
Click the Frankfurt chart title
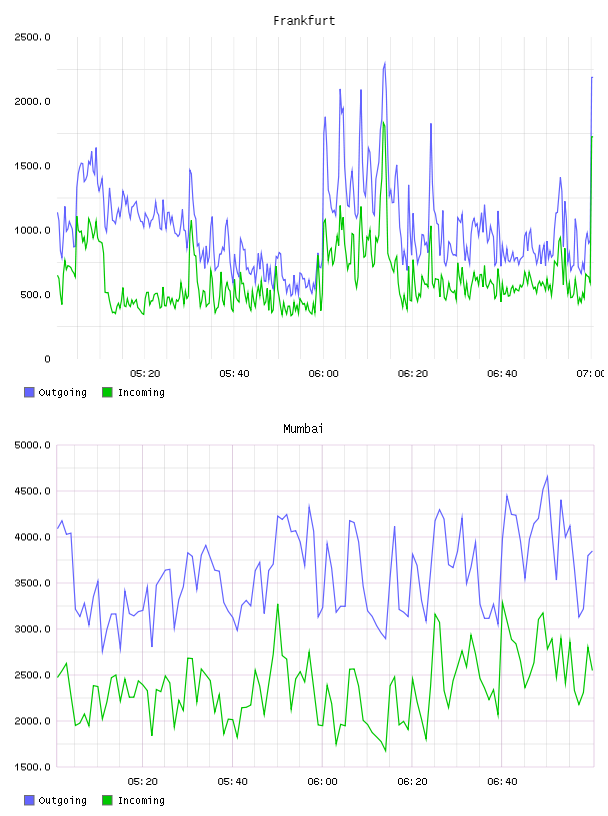pos(304,21)
